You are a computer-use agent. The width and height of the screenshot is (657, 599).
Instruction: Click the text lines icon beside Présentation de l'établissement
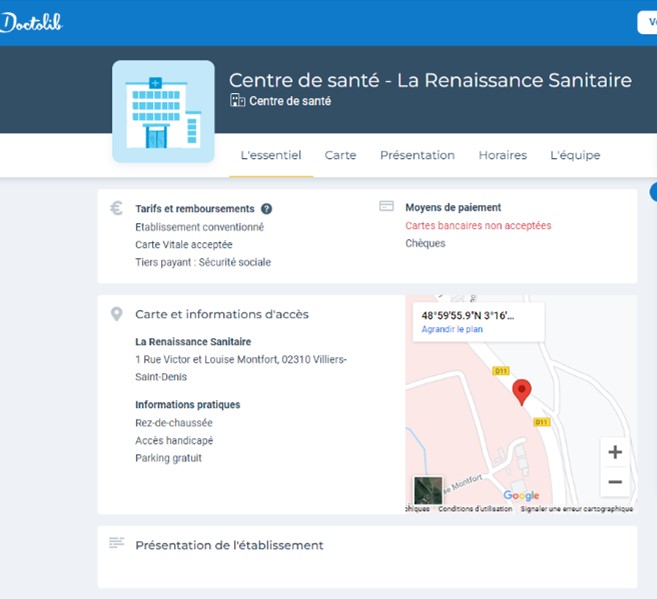tap(116, 543)
